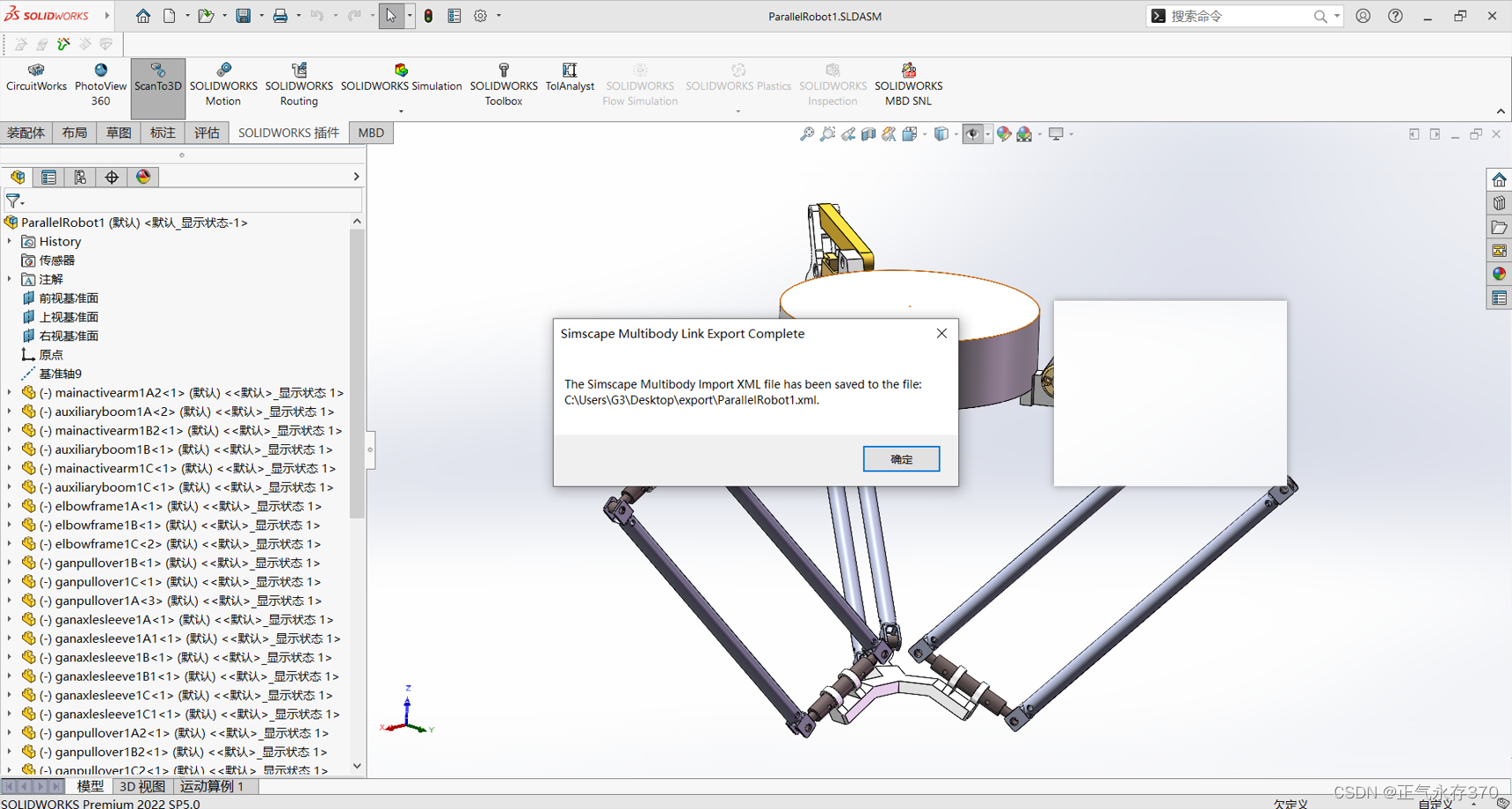1512x809 pixels.
Task: Open the SOLIDWORKS Toolbox add-in
Action: [504, 84]
